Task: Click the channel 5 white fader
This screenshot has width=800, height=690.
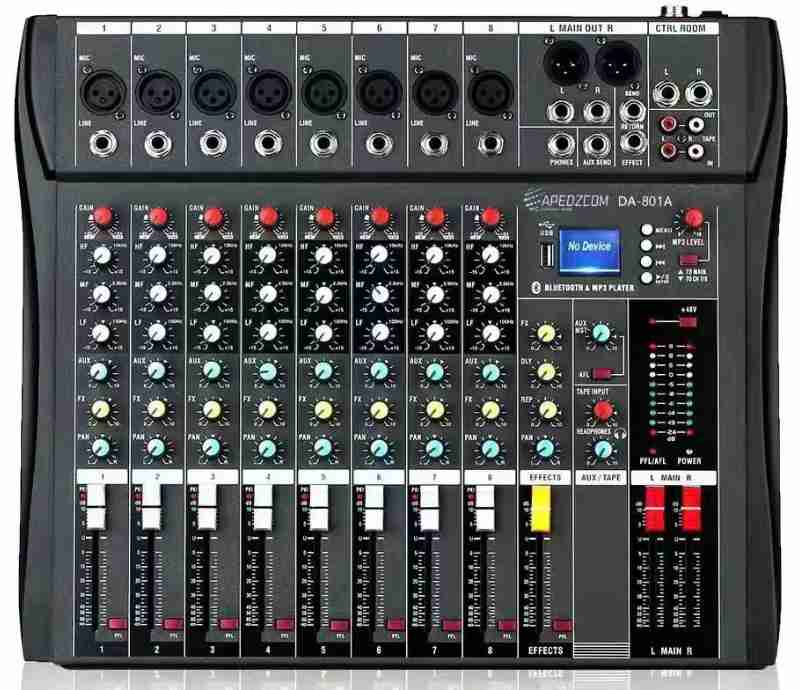Action: tap(321, 516)
